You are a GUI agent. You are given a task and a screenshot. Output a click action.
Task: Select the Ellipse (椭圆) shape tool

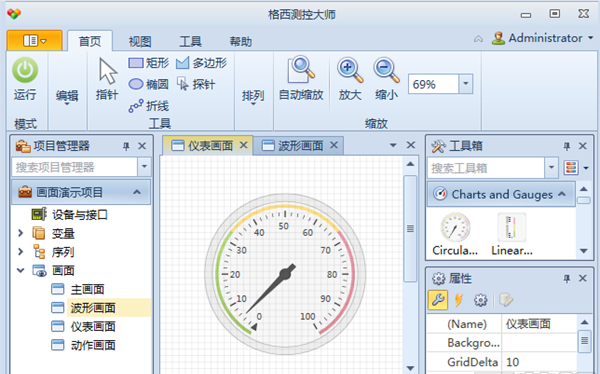[148, 84]
